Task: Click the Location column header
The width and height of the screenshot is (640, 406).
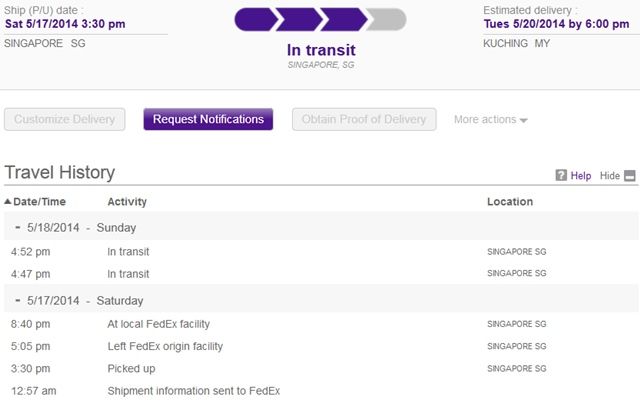Action: tap(510, 202)
